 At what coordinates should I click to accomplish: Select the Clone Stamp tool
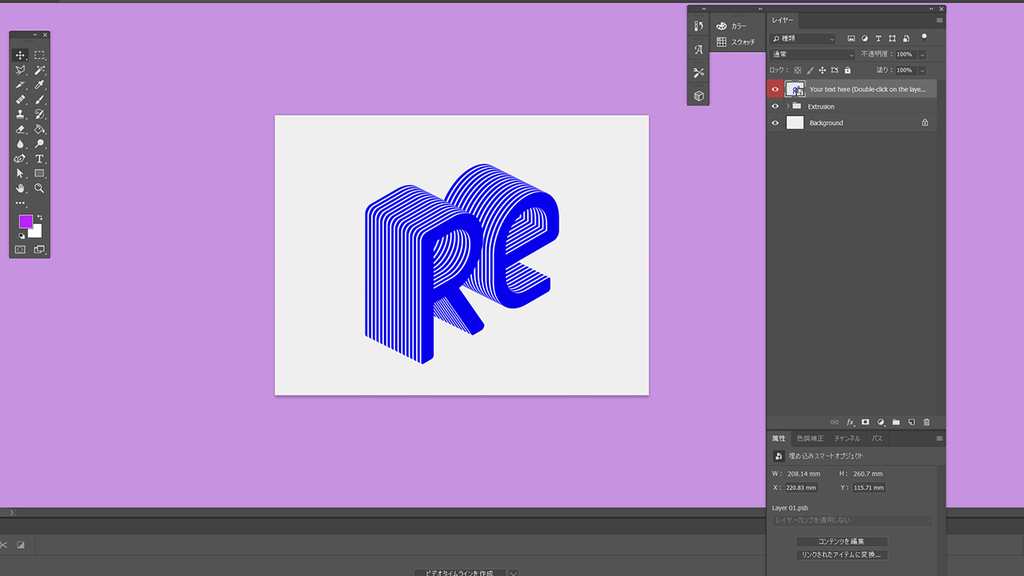[x=20, y=114]
